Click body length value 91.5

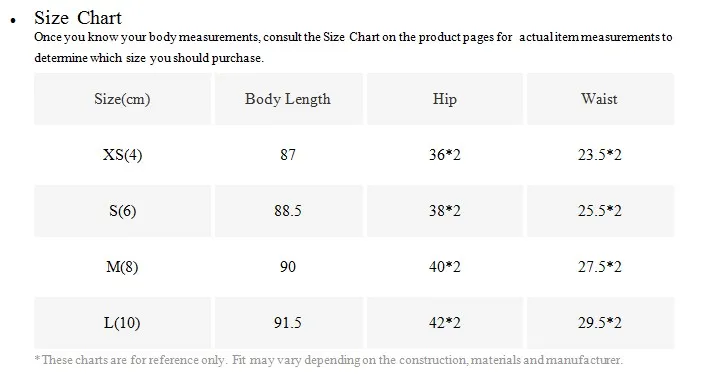click(x=288, y=323)
